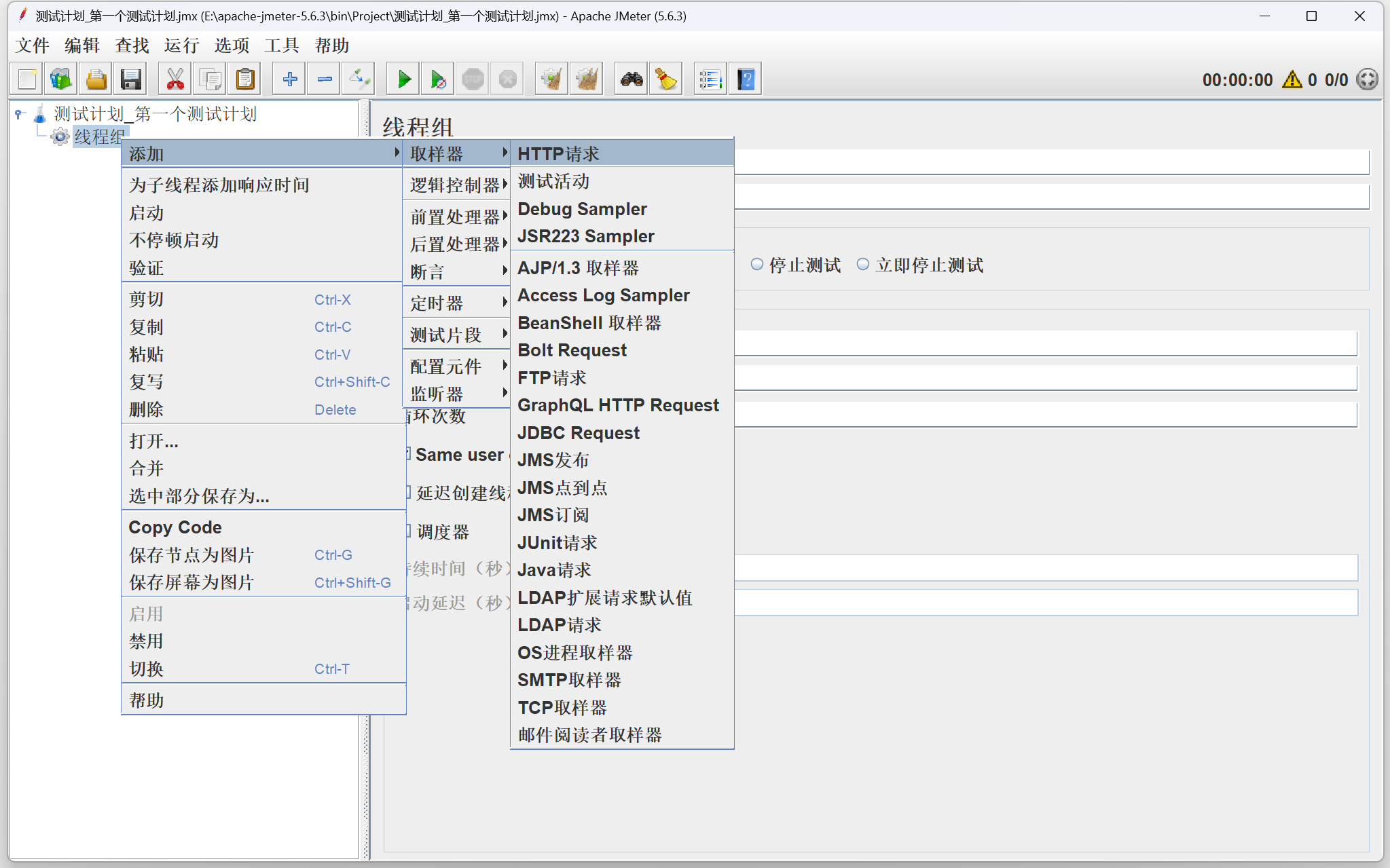
Task: Select the 停止测试 radio button
Action: tap(756, 265)
